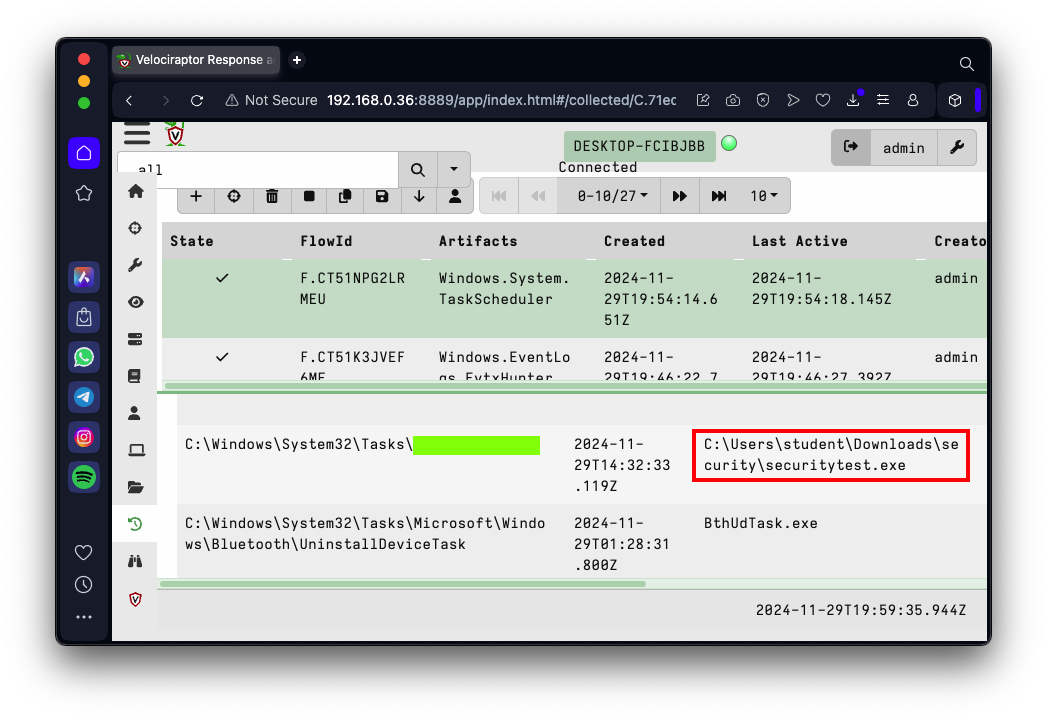Sort by Last Active column header
This screenshot has height=719, width=1047.
[799, 241]
